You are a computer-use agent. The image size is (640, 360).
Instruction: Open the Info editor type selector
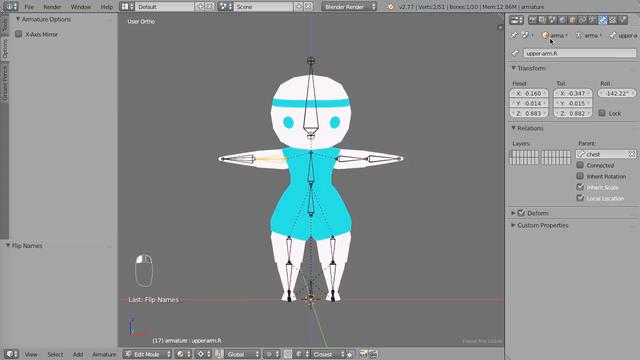(x=10, y=7)
